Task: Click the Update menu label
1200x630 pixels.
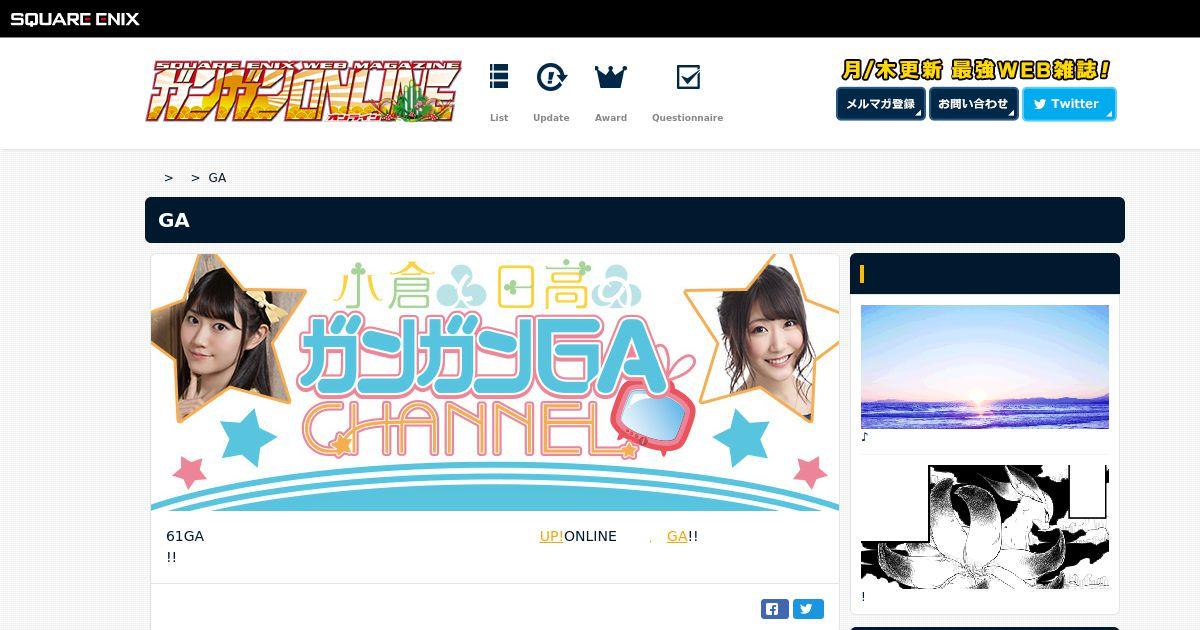Action: [551, 118]
